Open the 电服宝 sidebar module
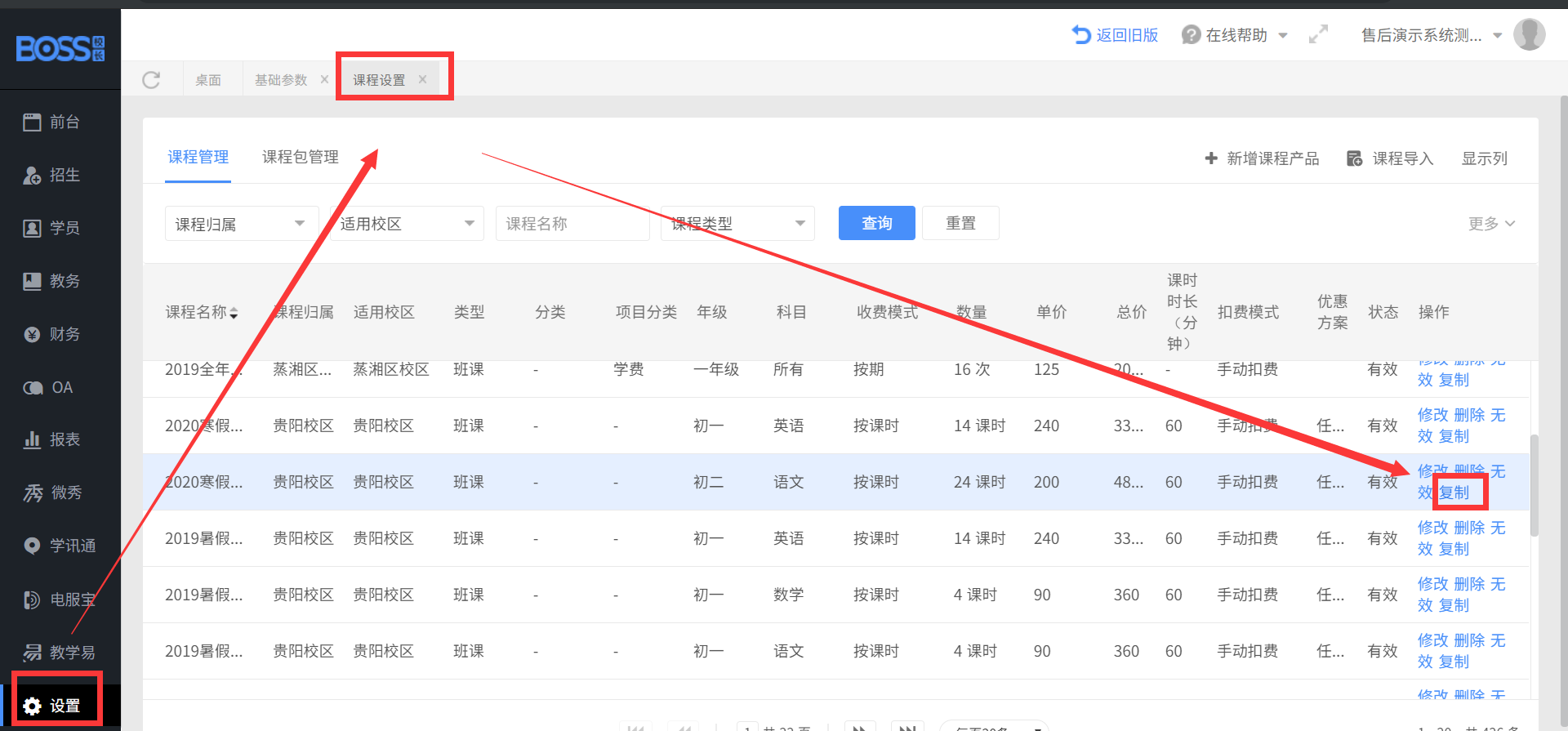 click(x=60, y=600)
